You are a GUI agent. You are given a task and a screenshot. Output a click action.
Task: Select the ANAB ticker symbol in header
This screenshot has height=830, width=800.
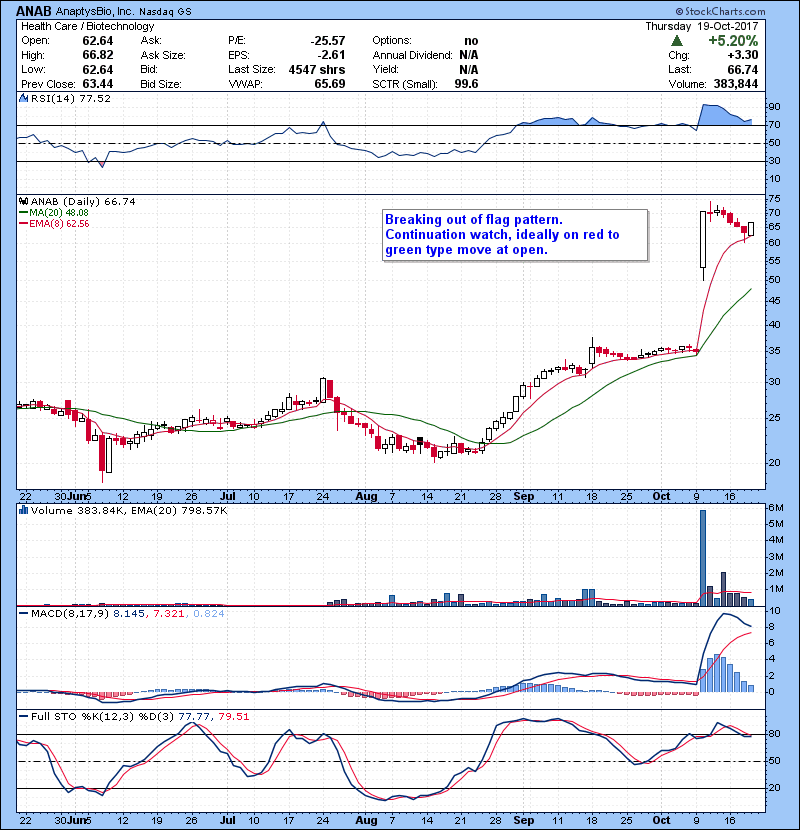[33, 11]
